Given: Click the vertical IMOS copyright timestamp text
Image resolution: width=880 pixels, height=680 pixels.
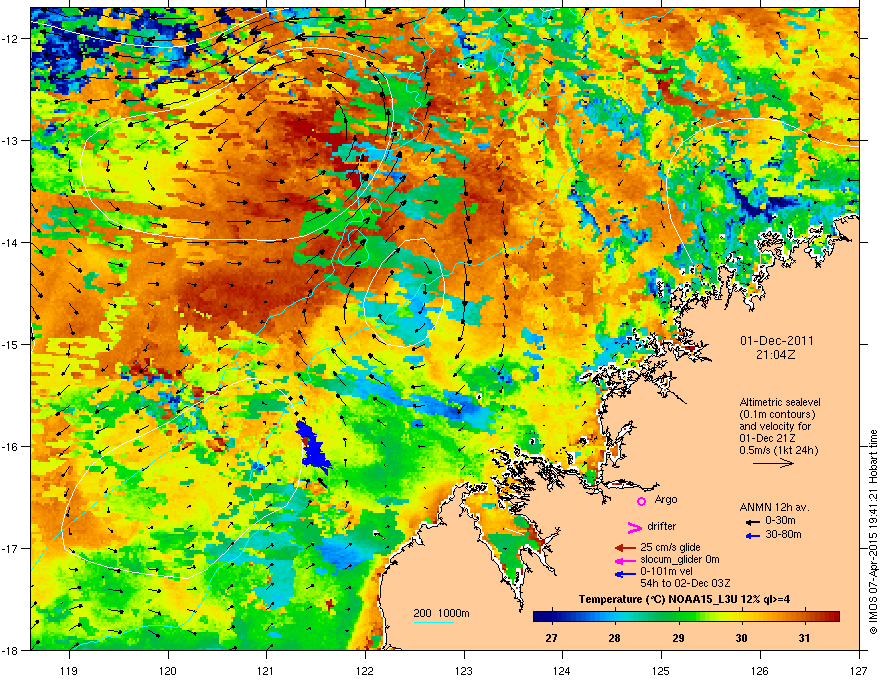Looking at the screenshot, I should pyautogui.click(x=873, y=532).
